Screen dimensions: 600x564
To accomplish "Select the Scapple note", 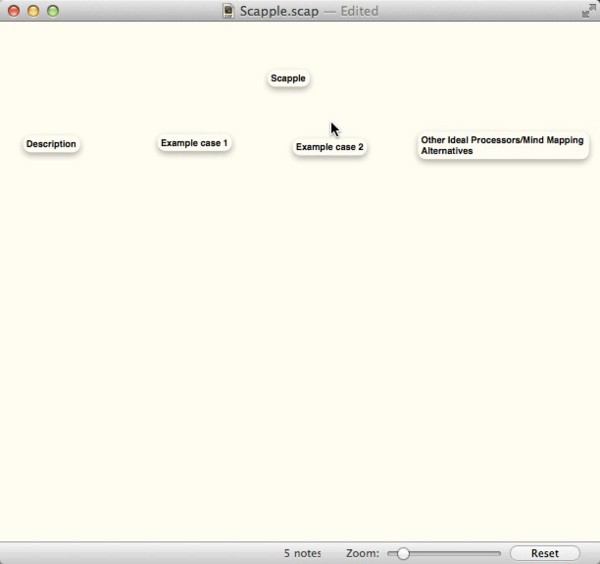I will pyautogui.click(x=288, y=78).
